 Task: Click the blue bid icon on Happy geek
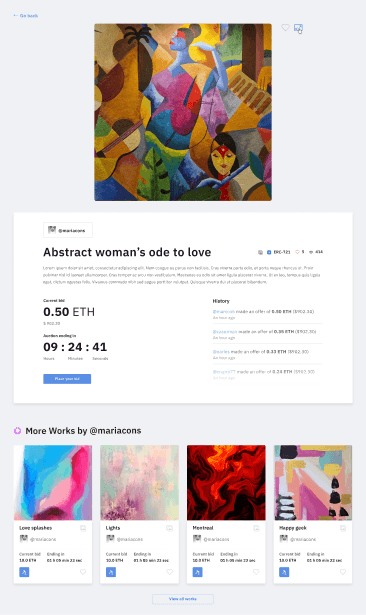(284, 572)
